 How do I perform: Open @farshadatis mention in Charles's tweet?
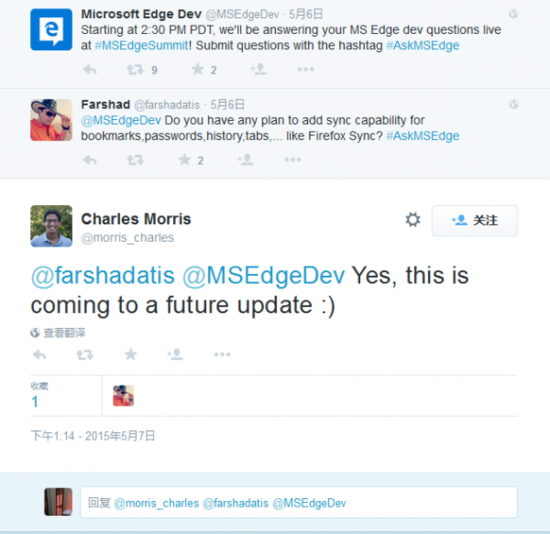click(103, 275)
